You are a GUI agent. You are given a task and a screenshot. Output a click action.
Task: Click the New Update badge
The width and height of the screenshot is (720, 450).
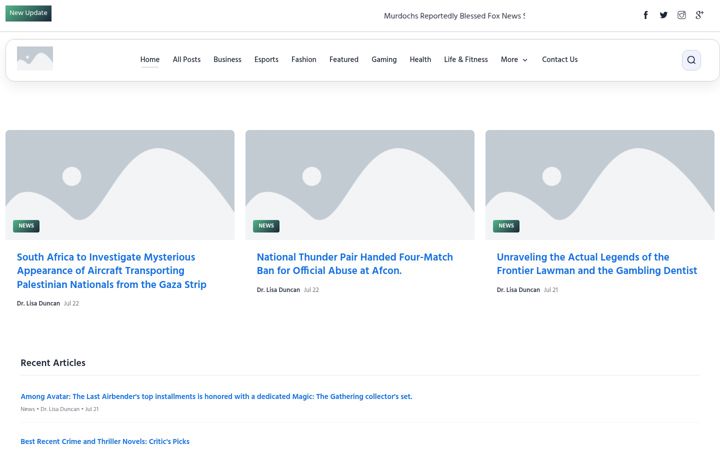pyautogui.click(x=28, y=13)
